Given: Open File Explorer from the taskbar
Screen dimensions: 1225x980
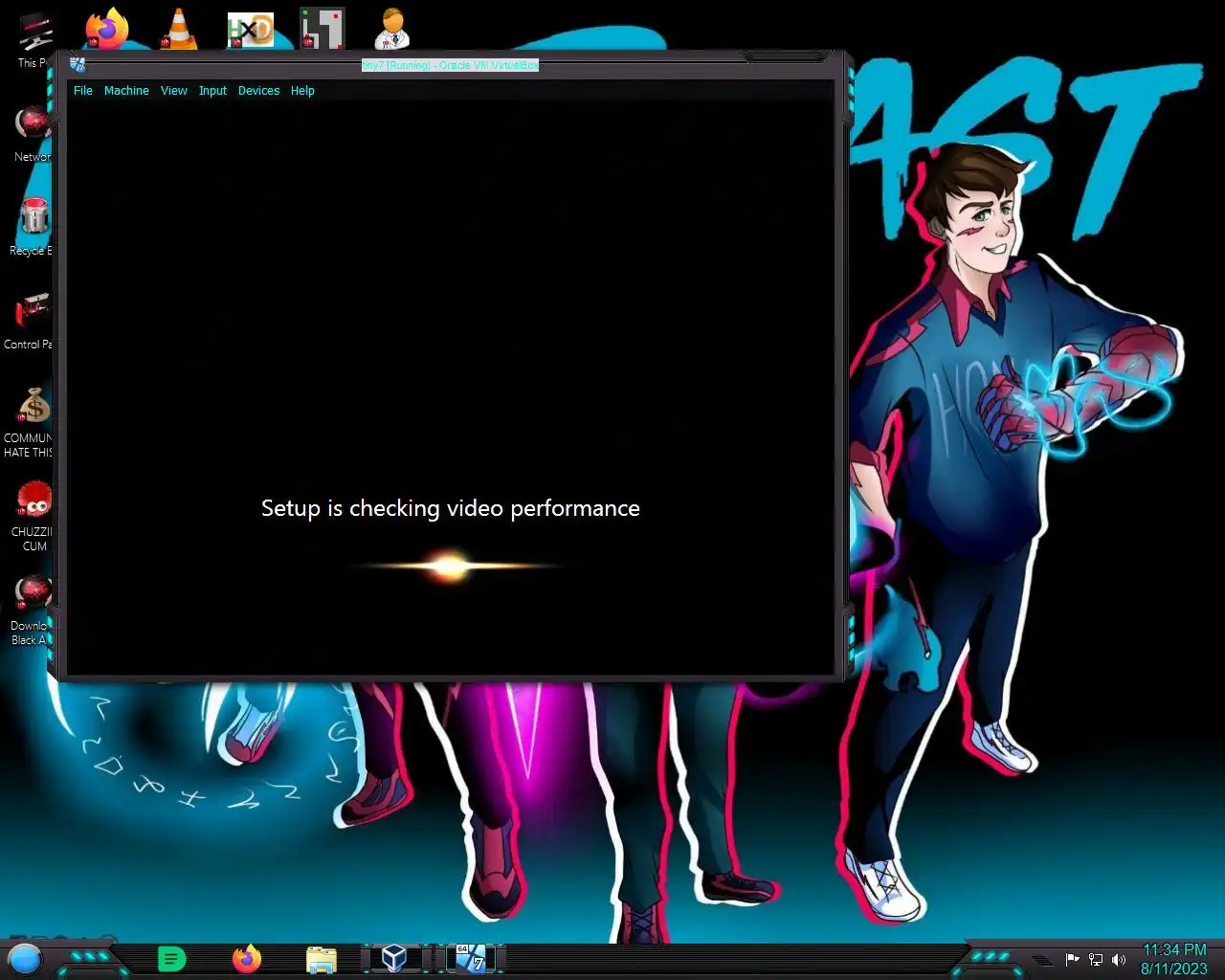Looking at the screenshot, I should coord(322,959).
